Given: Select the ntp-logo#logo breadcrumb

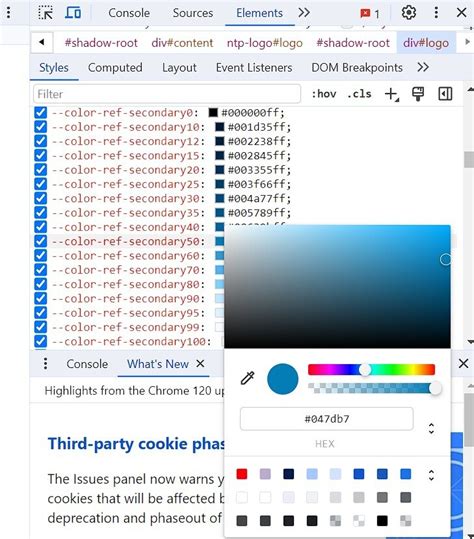Looking at the screenshot, I should [265, 43].
